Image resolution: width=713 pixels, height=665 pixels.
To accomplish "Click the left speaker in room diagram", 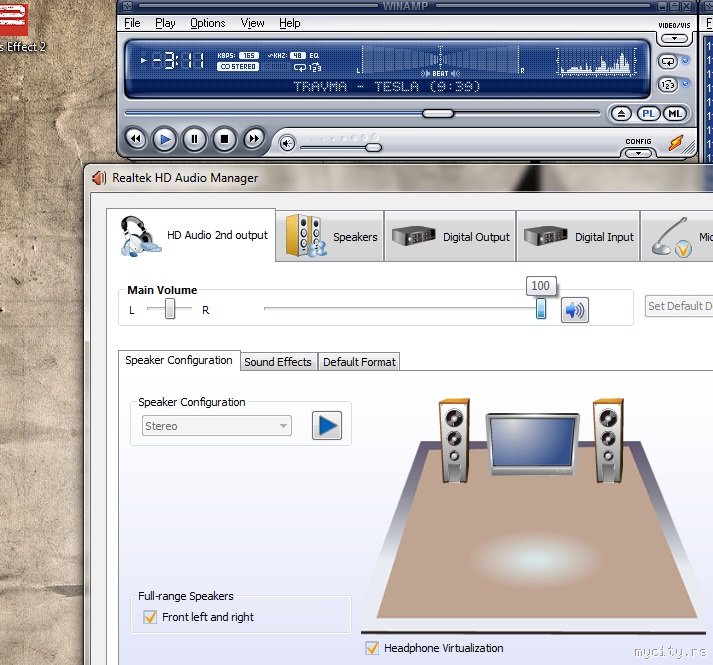I will 454,440.
